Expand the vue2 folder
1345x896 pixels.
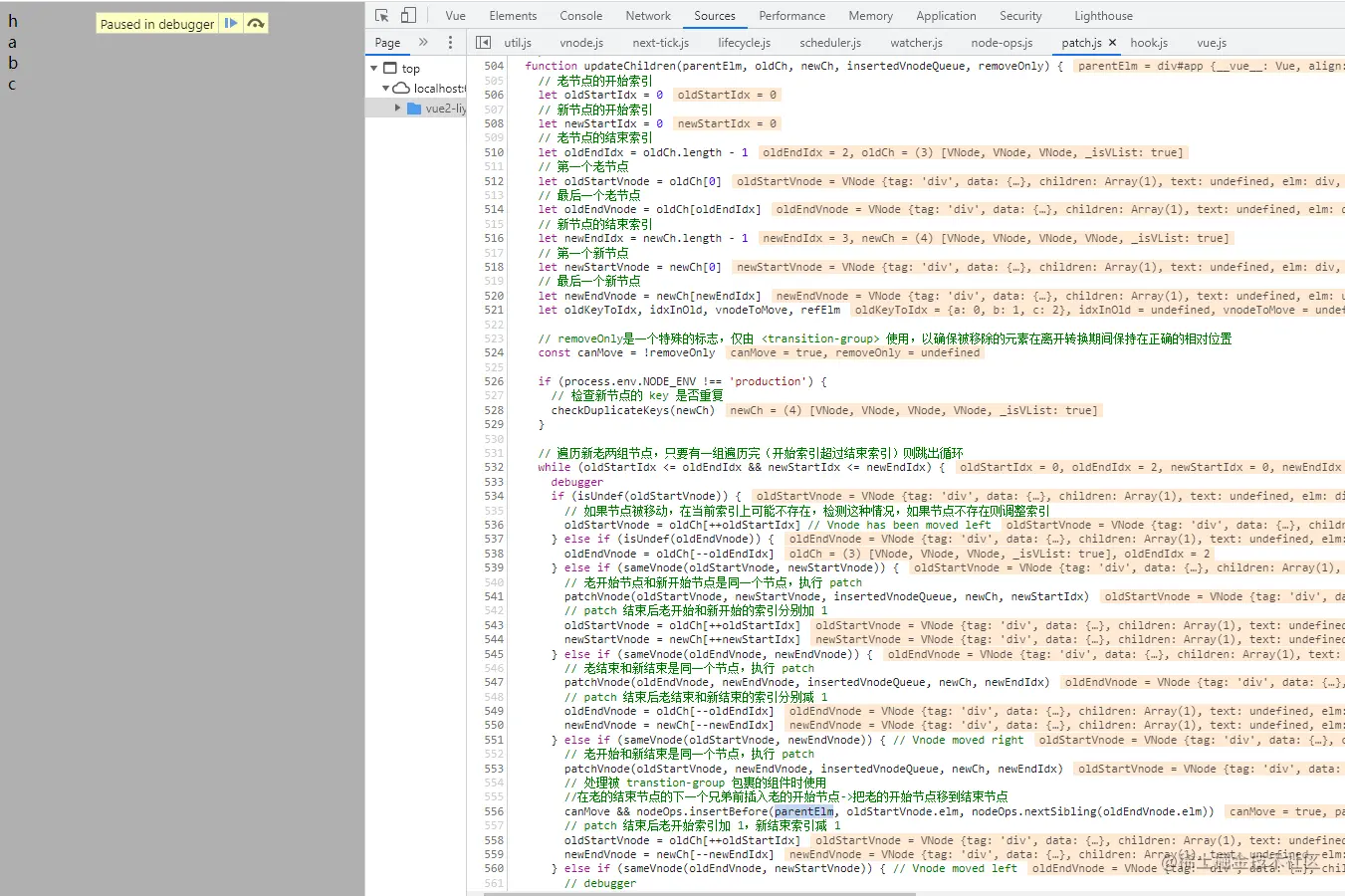click(397, 109)
